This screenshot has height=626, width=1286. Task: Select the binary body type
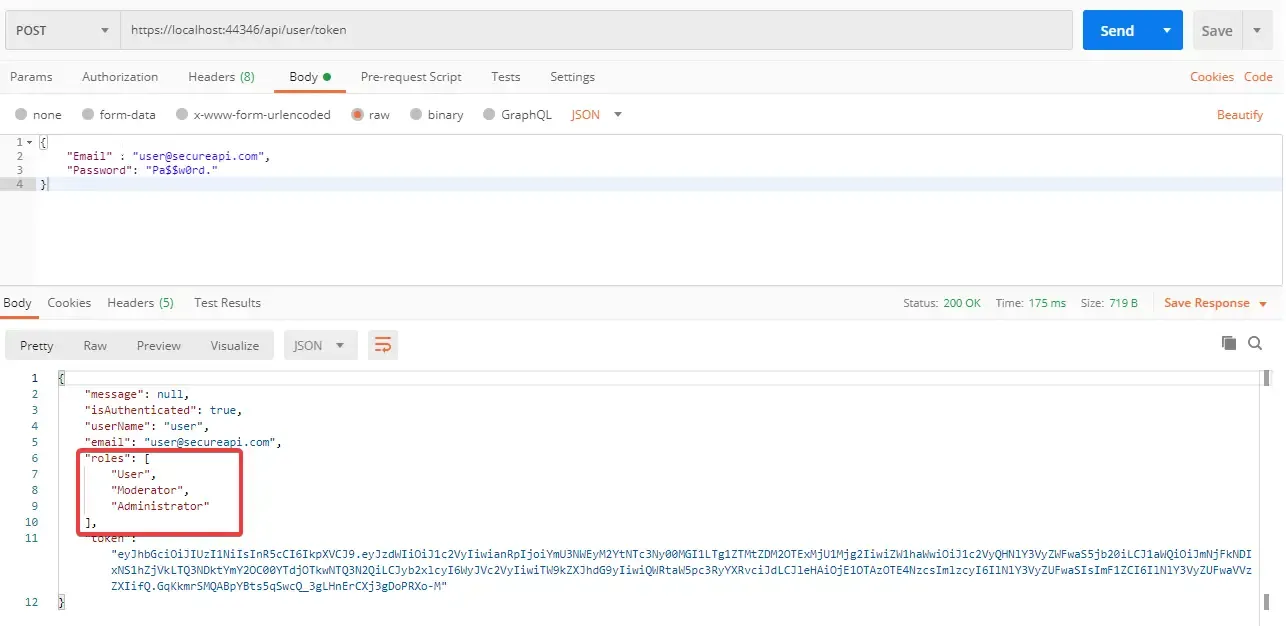pos(437,114)
